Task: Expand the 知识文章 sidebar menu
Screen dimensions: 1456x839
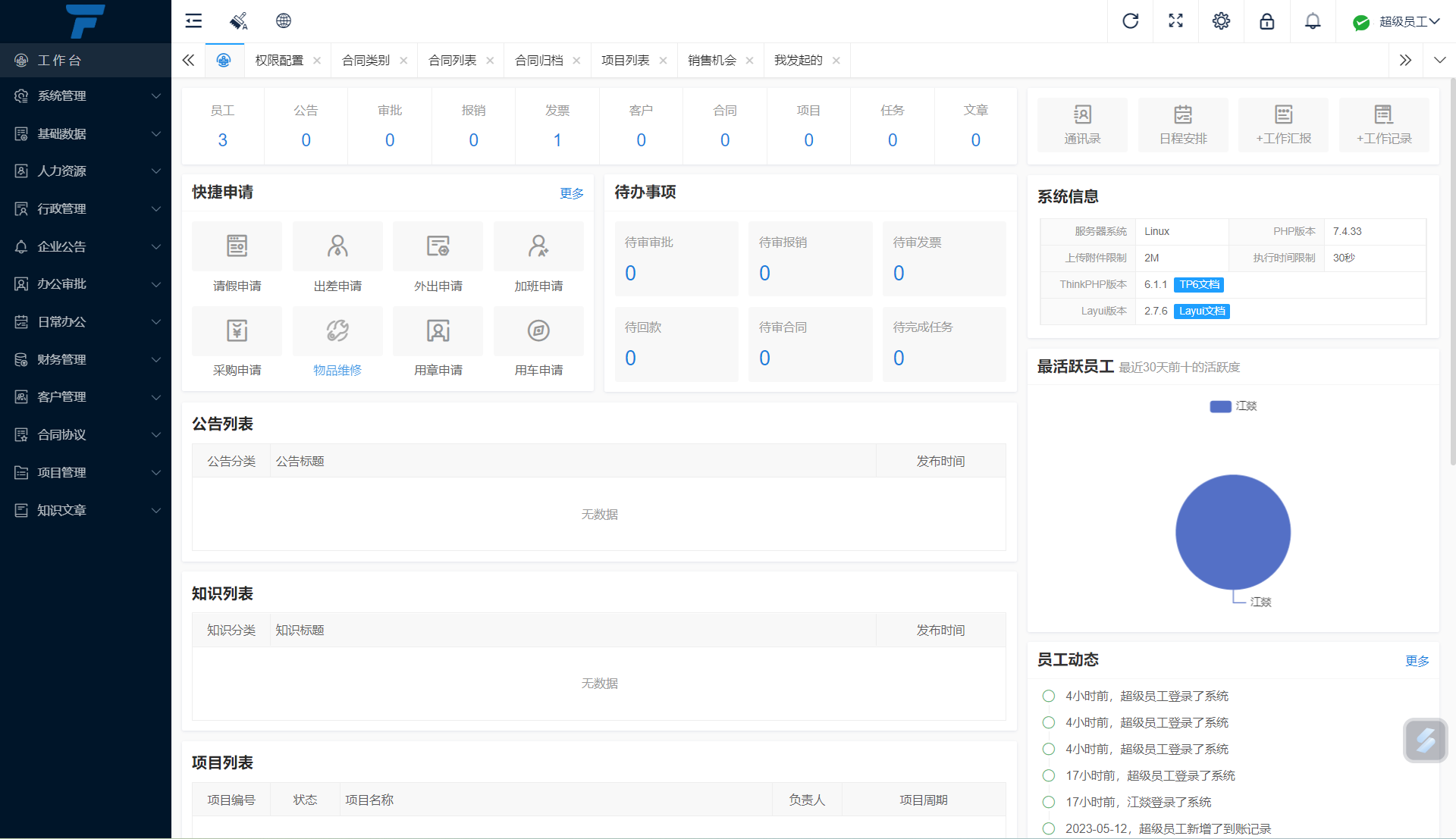Action: [x=86, y=510]
